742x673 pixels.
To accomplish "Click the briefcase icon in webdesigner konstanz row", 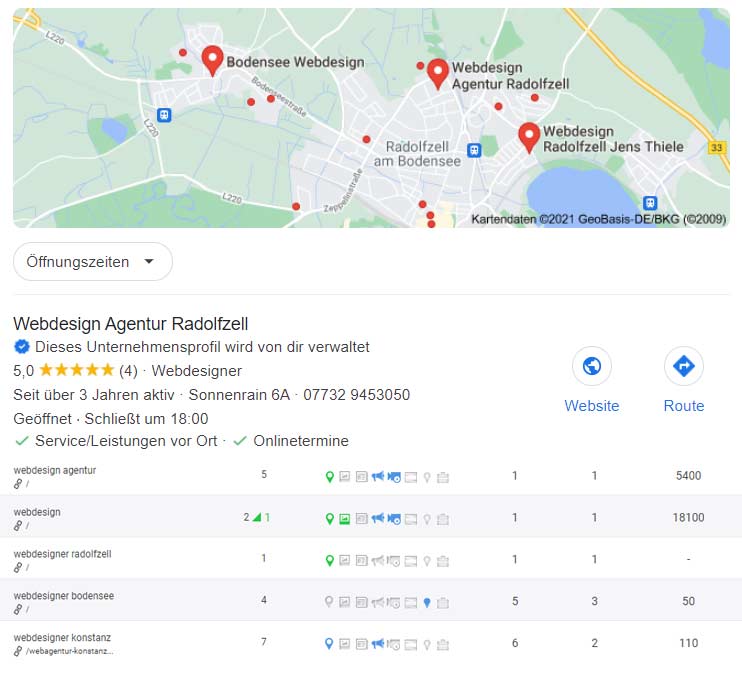I will pos(443,645).
